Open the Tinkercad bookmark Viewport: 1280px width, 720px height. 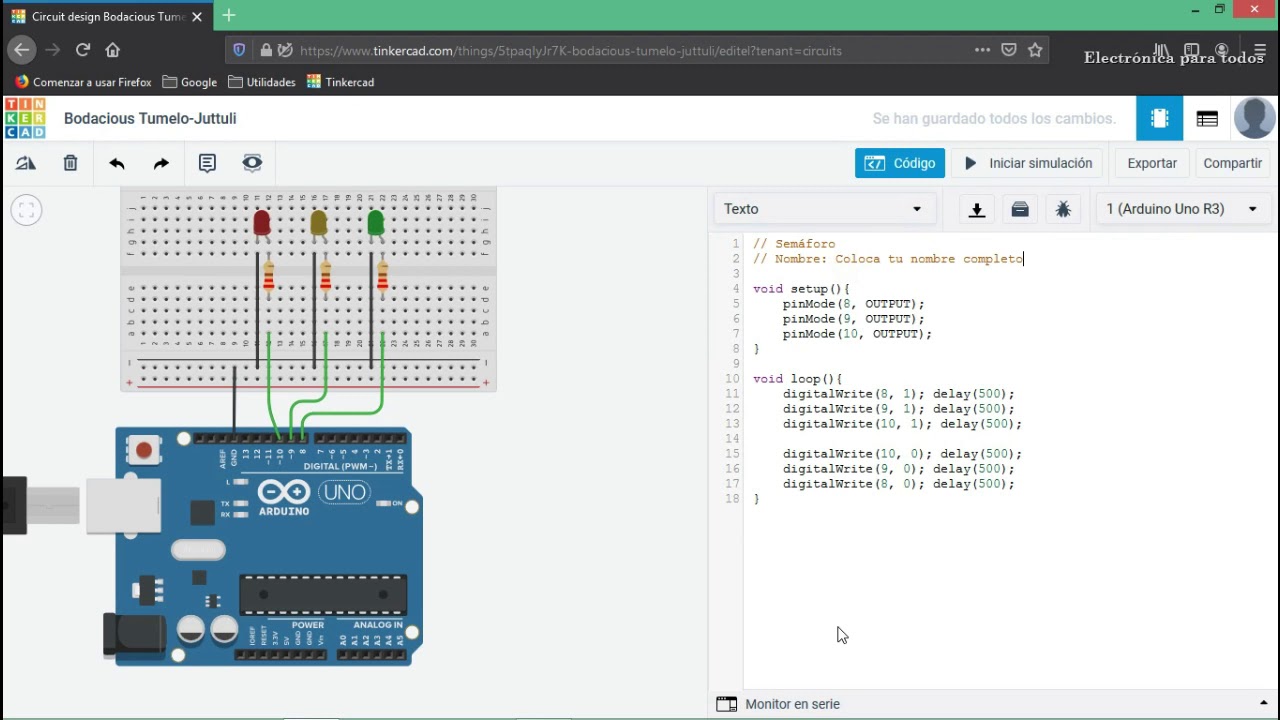pyautogui.click(x=341, y=82)
